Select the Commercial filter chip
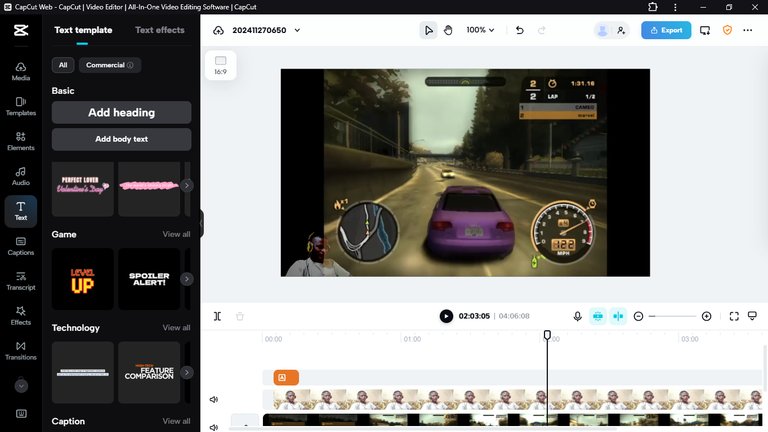 tap(110, 65)
